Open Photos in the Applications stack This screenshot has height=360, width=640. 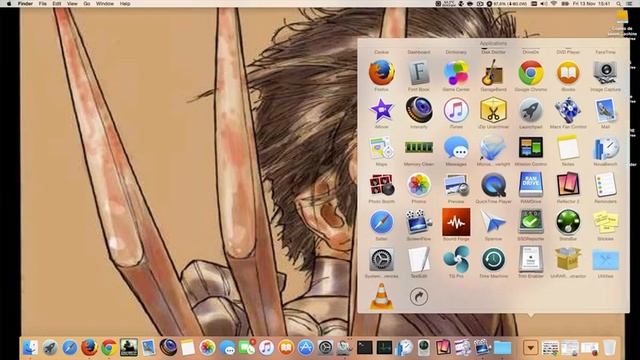[419, 185]
